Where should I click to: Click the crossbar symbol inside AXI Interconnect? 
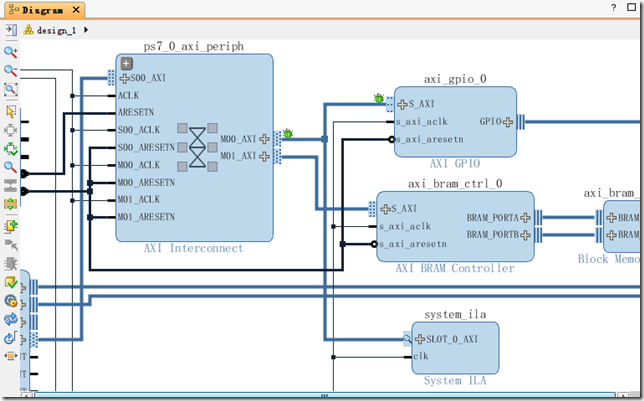tap(198, 147)
